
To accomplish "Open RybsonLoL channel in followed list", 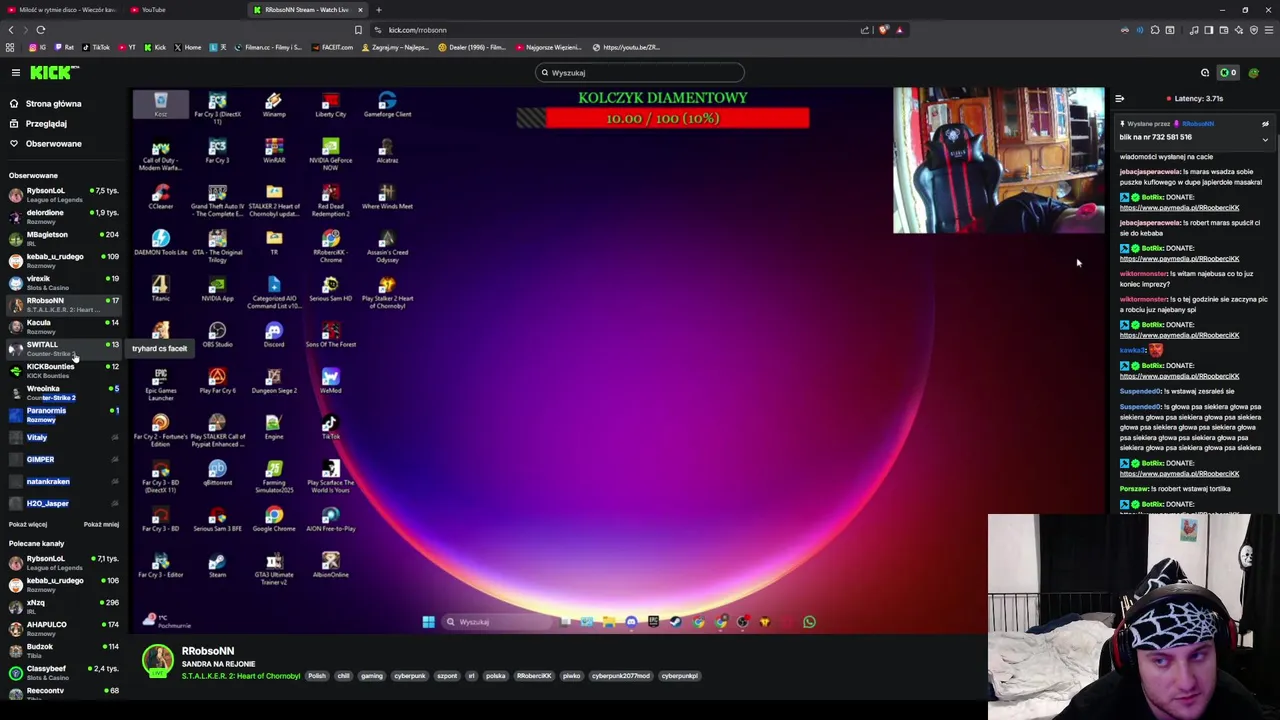I will click(62, 194).
